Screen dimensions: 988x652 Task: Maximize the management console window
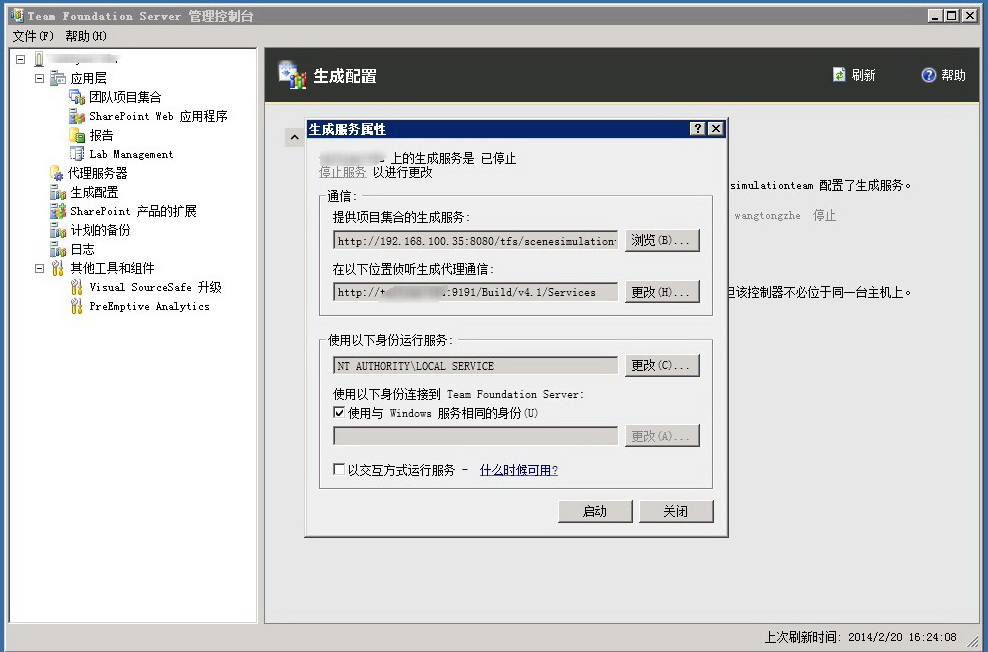click(x=952, y=15)
